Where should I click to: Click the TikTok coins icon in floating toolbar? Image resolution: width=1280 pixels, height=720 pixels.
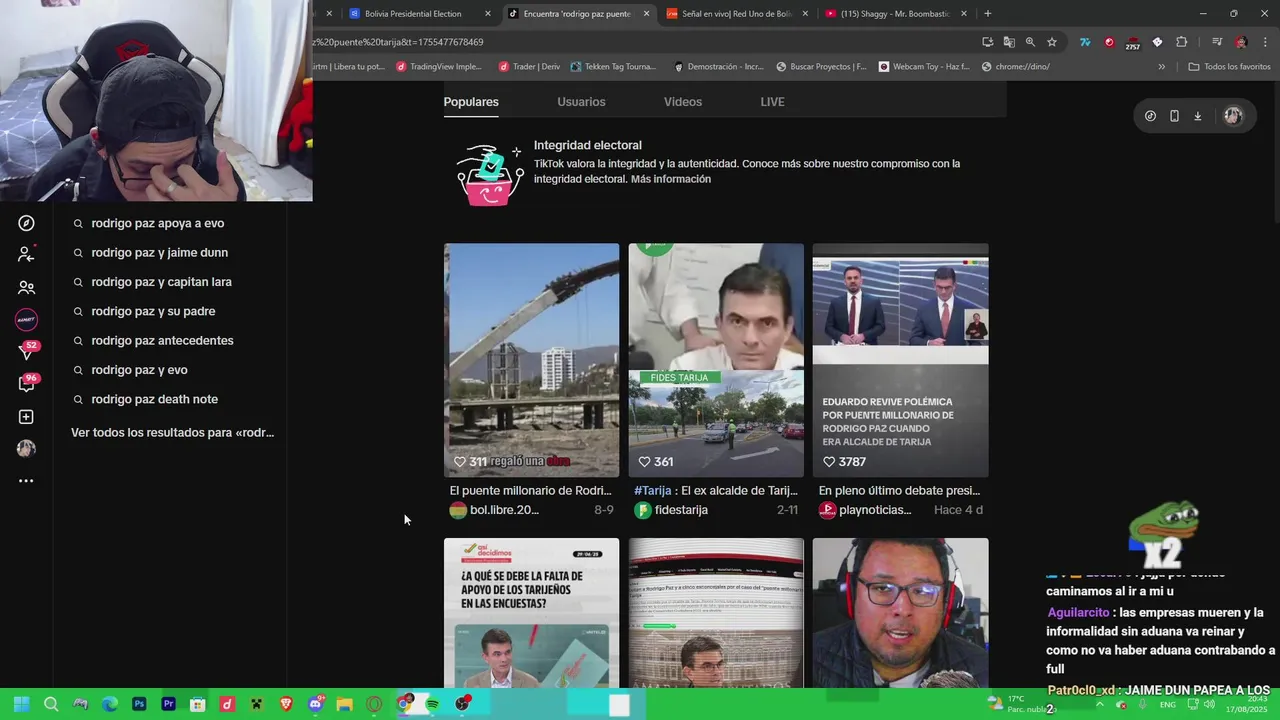pos(1150,116)
